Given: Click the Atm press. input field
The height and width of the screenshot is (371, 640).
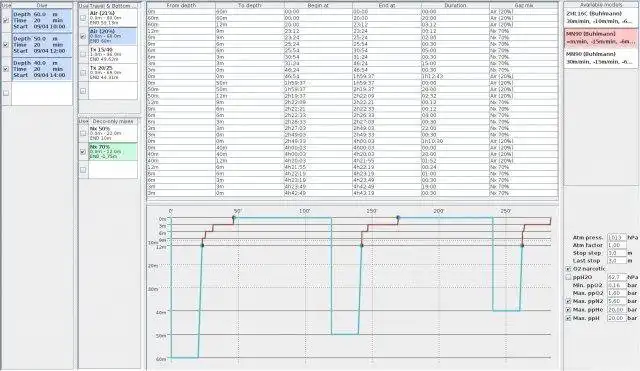Looking at the screenshot, I should click(x=616, y=237).
